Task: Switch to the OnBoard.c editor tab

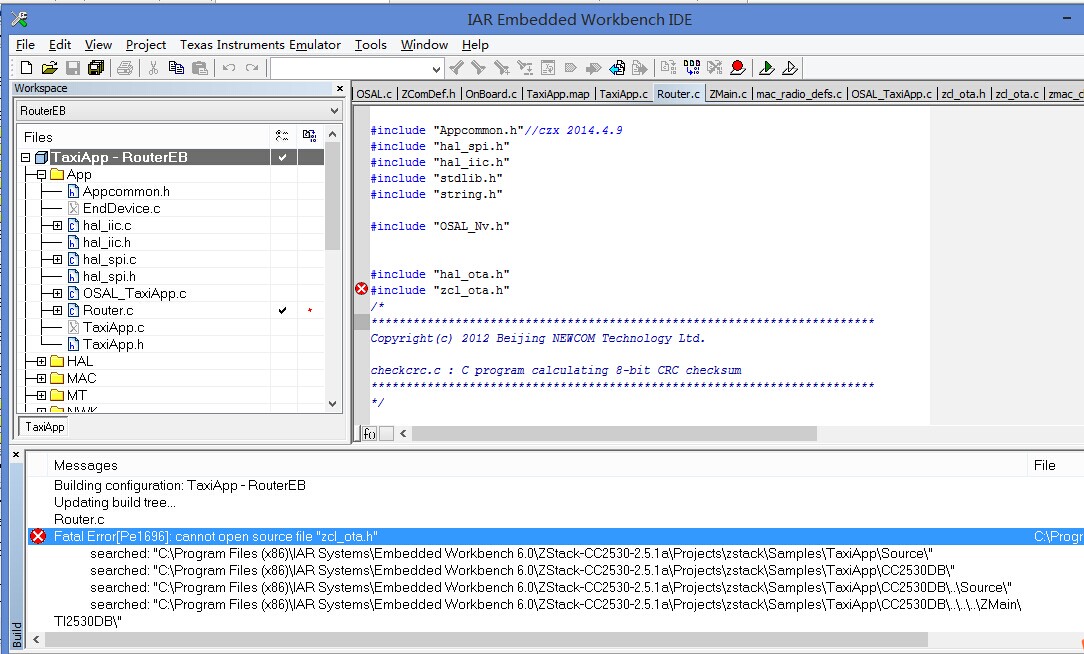Action: (491, 94)
